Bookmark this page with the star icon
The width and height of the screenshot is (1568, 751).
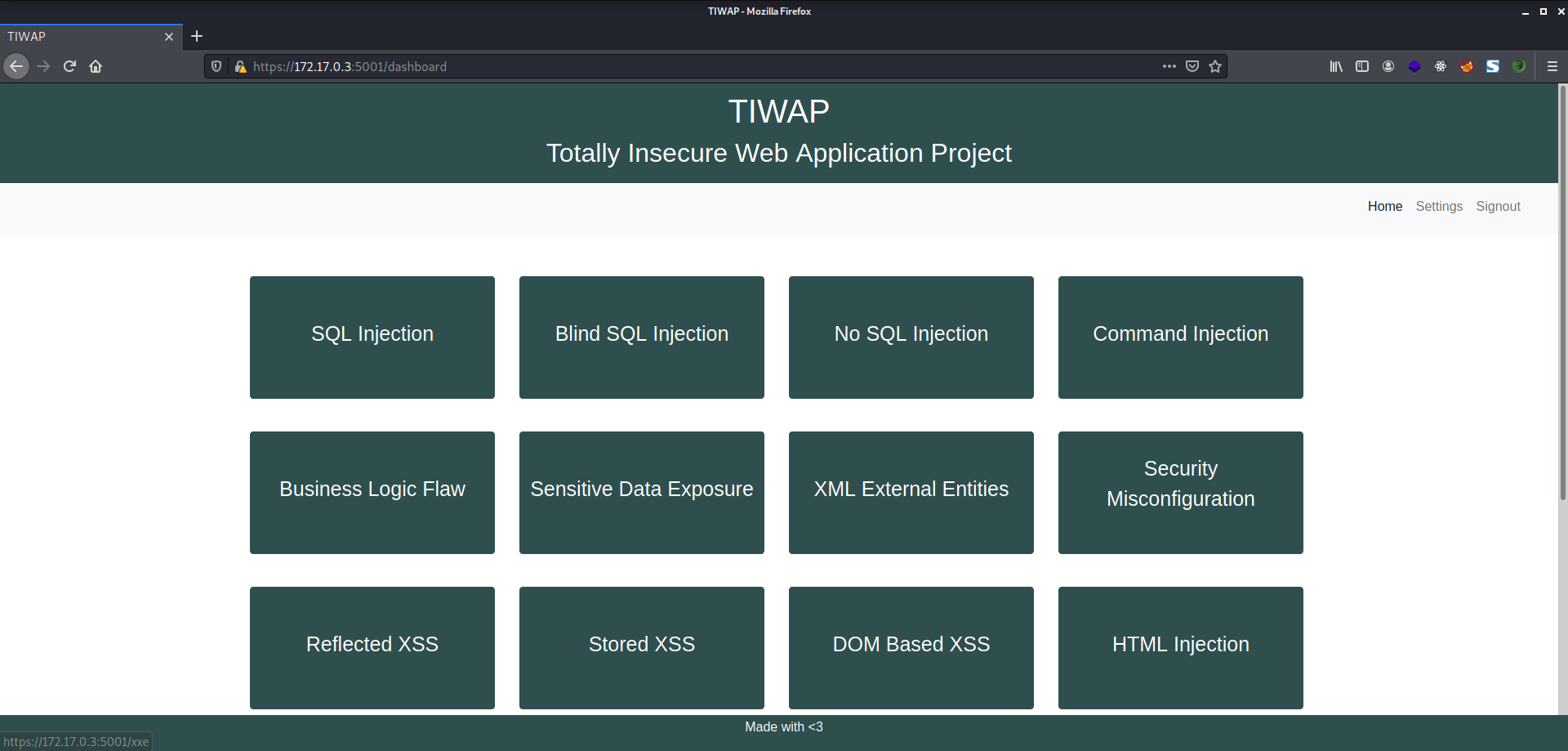point(1215,66)
